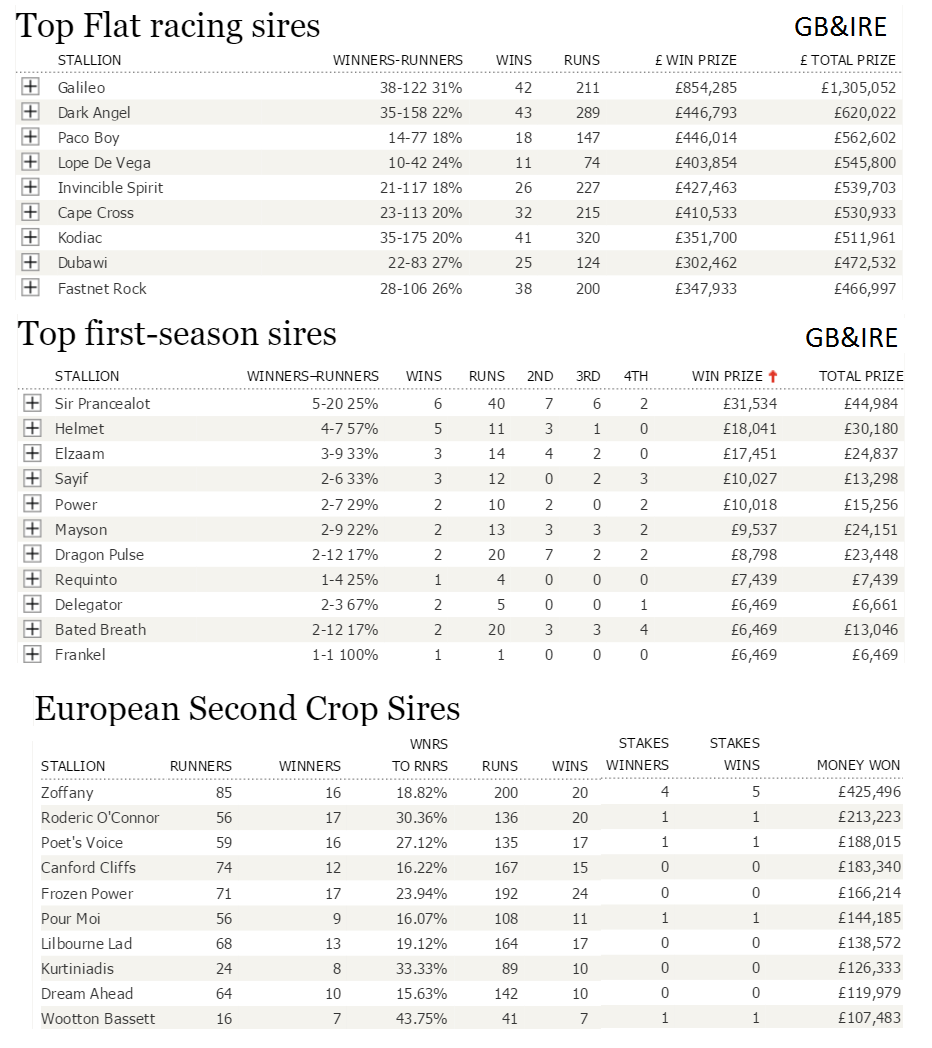Open the Frankel row plus icon
Screen dimensions: 932x1048
click(x=32, y=654)
